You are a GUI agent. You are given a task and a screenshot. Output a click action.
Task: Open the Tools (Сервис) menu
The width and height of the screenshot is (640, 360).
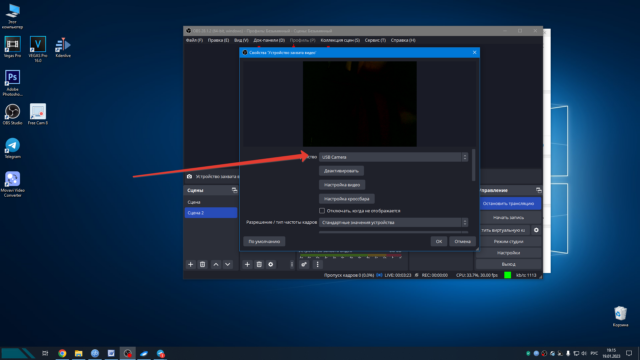(x=375, y=40)
